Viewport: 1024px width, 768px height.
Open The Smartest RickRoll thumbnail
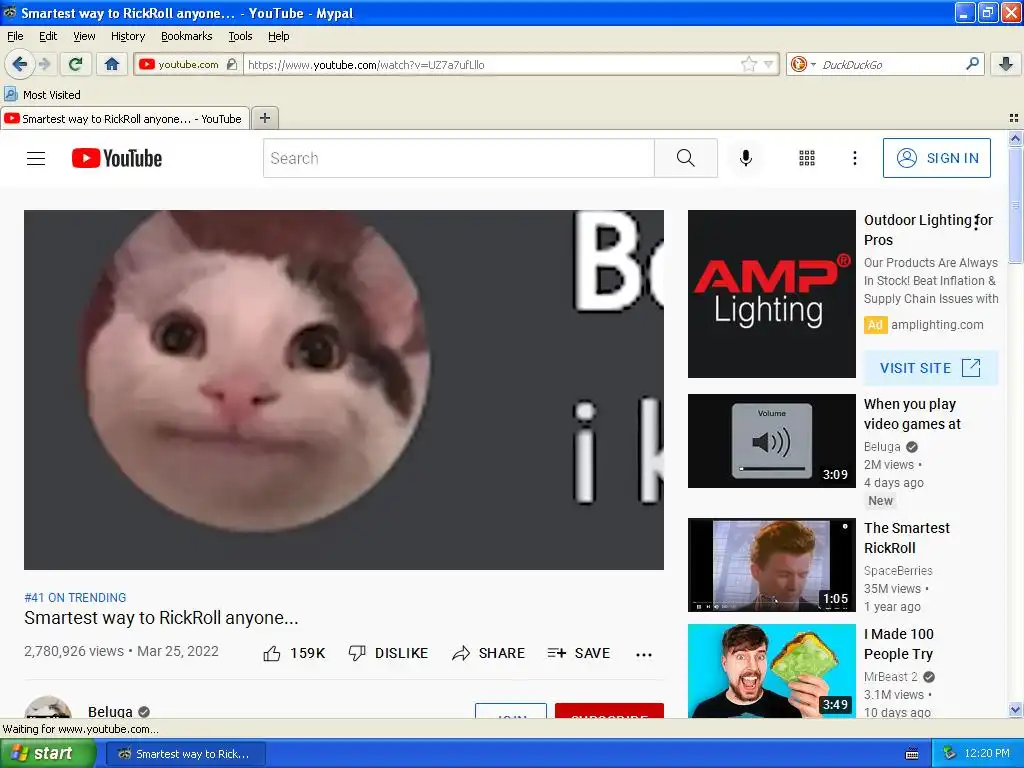tap(772, 565)
